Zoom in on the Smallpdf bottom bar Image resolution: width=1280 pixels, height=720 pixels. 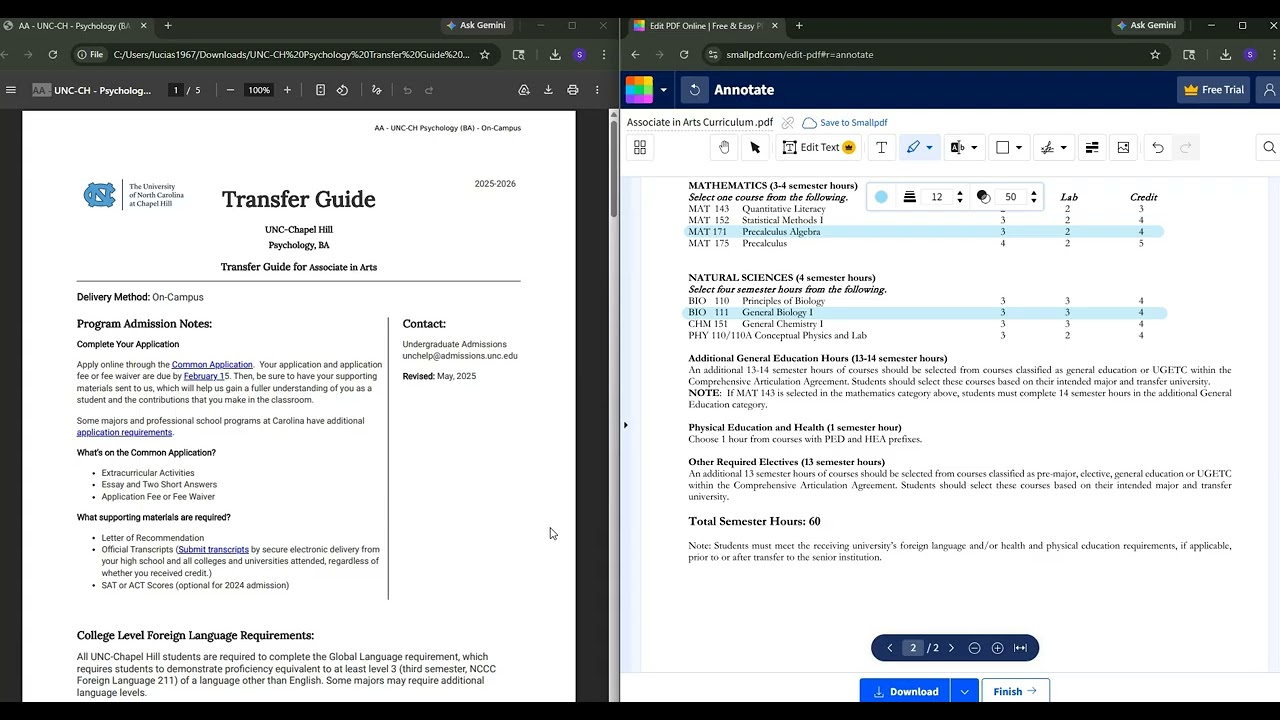point(997,648)
